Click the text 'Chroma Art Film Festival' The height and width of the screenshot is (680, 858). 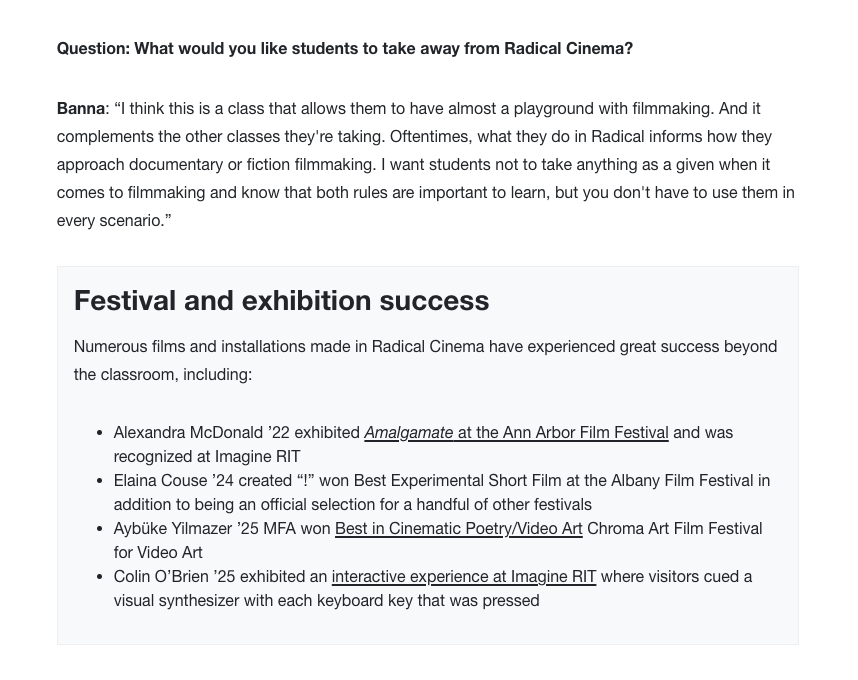(674, 529)
